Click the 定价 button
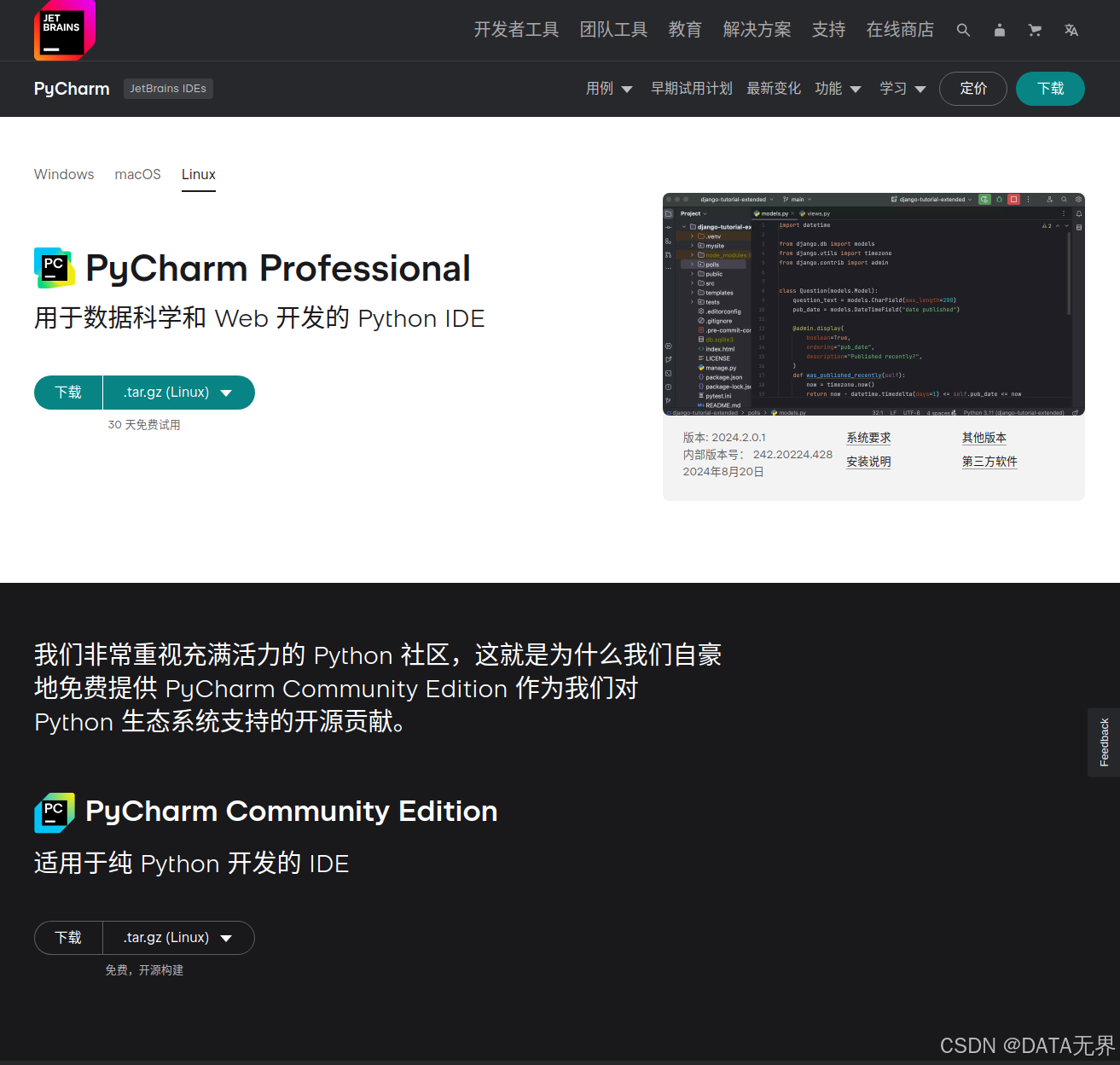1120x1065 pixels. pos(973,89)
